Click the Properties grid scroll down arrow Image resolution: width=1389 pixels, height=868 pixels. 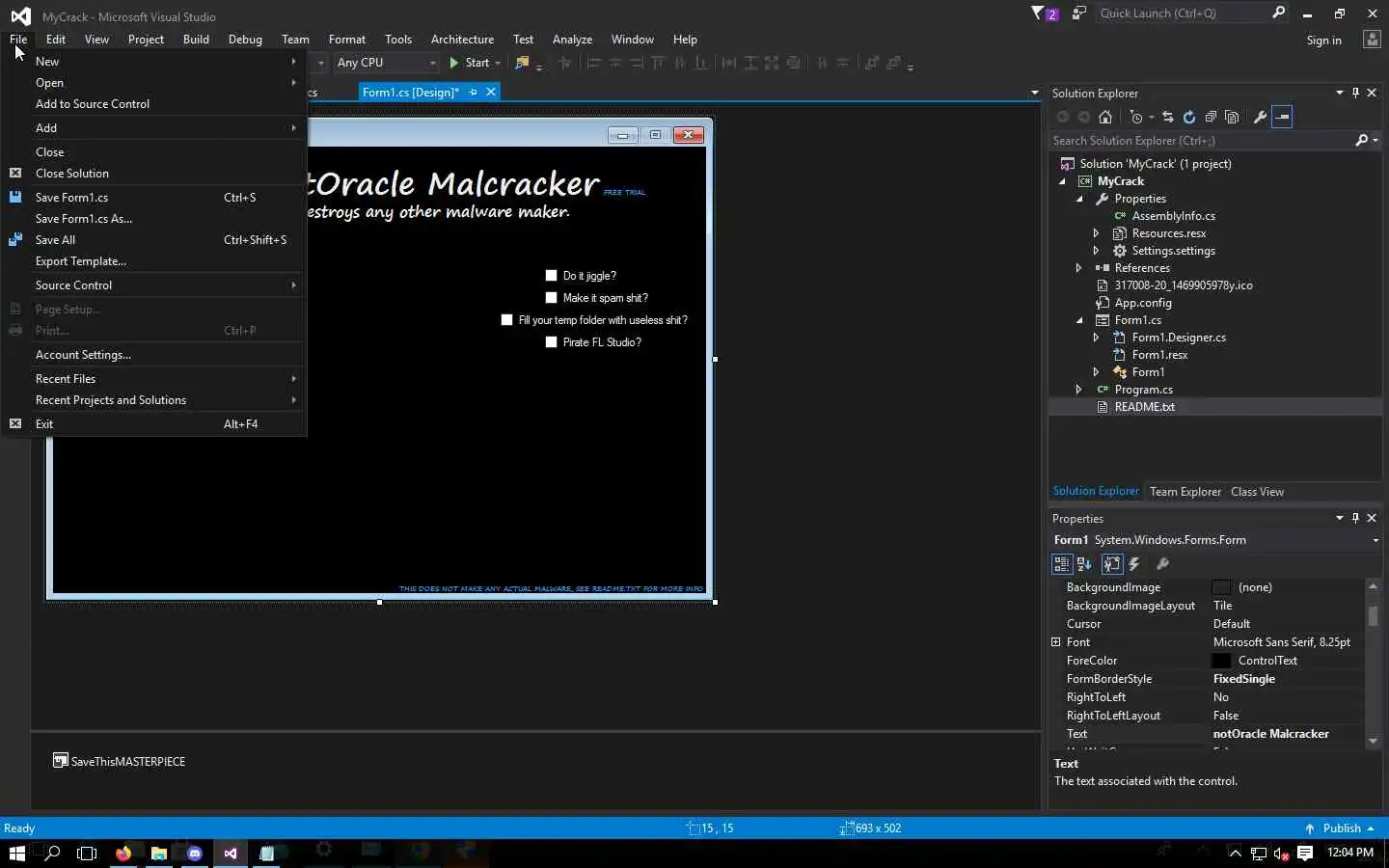(x=1373, y=742)
